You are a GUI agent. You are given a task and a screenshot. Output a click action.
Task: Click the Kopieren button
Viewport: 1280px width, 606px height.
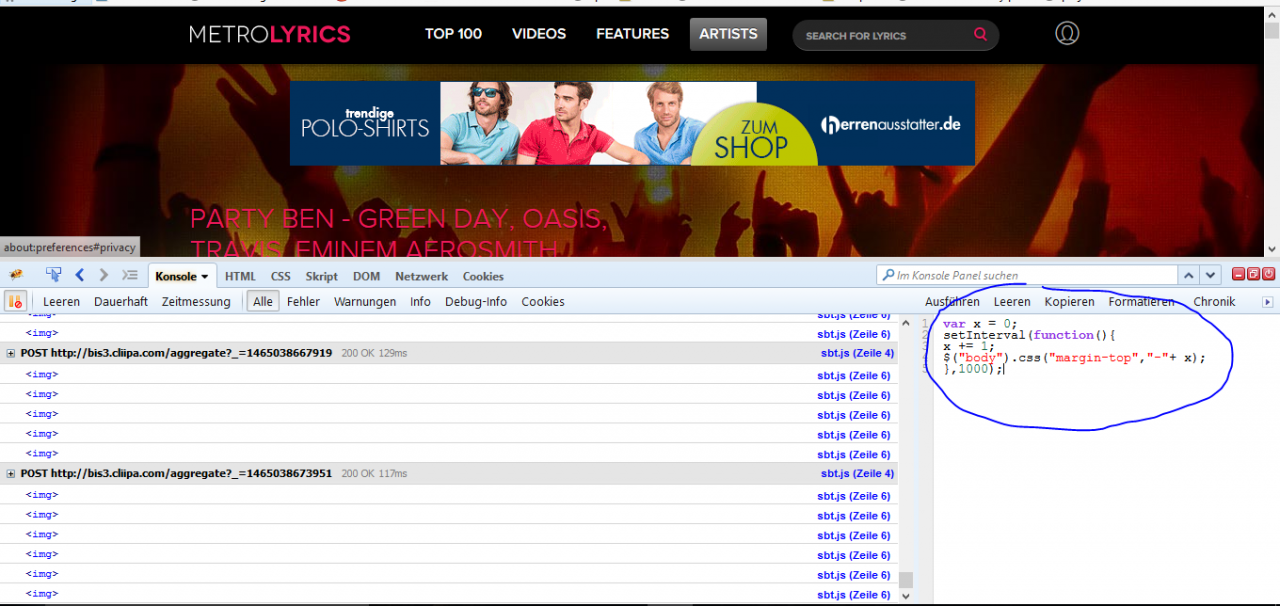coord(1070,301)
